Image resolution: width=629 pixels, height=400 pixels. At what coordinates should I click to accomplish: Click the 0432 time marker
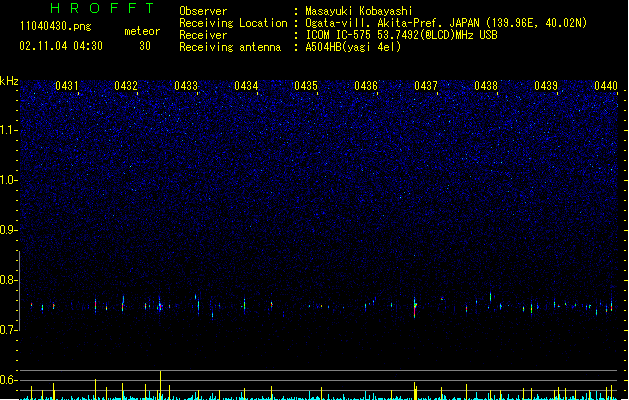126,86
